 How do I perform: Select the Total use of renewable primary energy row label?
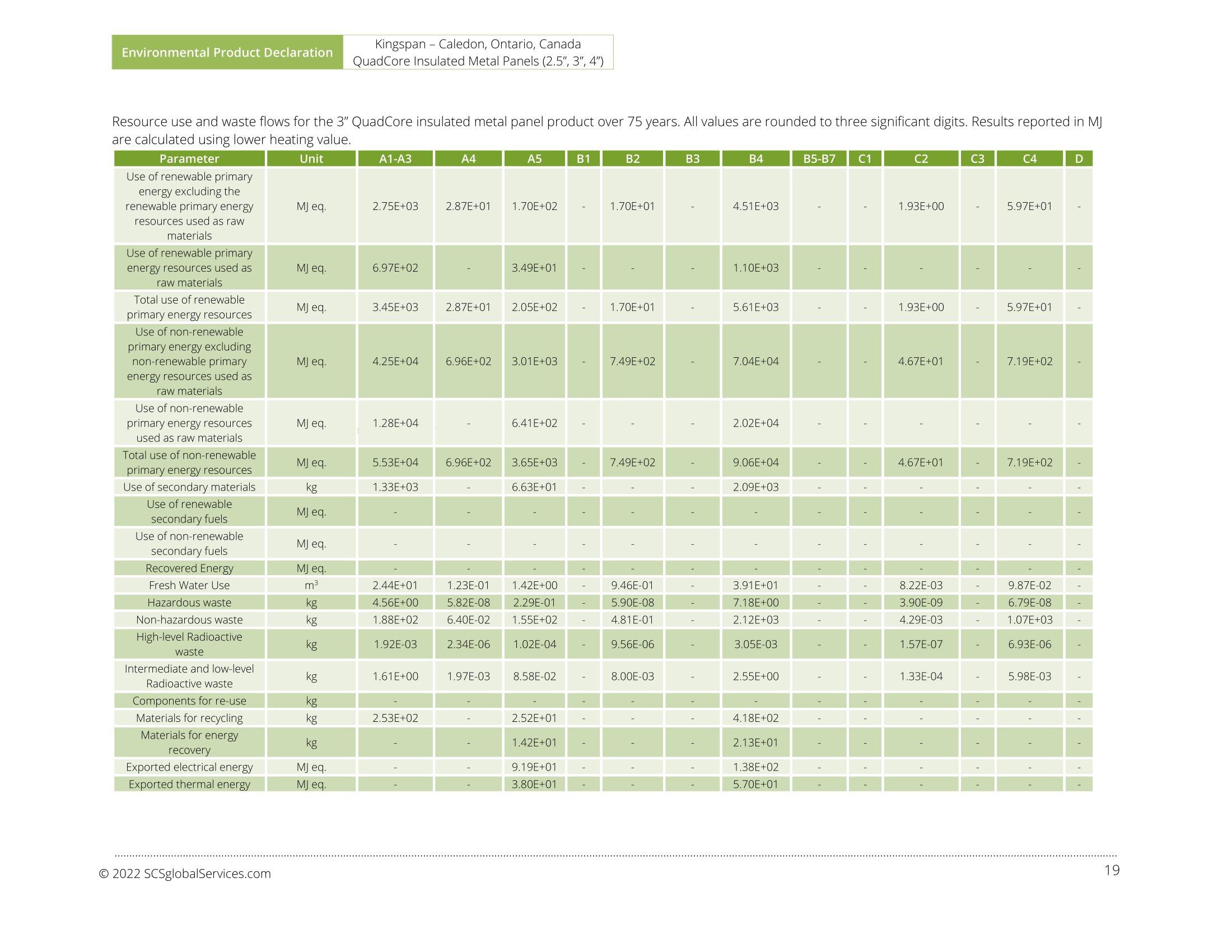point(189,307)
